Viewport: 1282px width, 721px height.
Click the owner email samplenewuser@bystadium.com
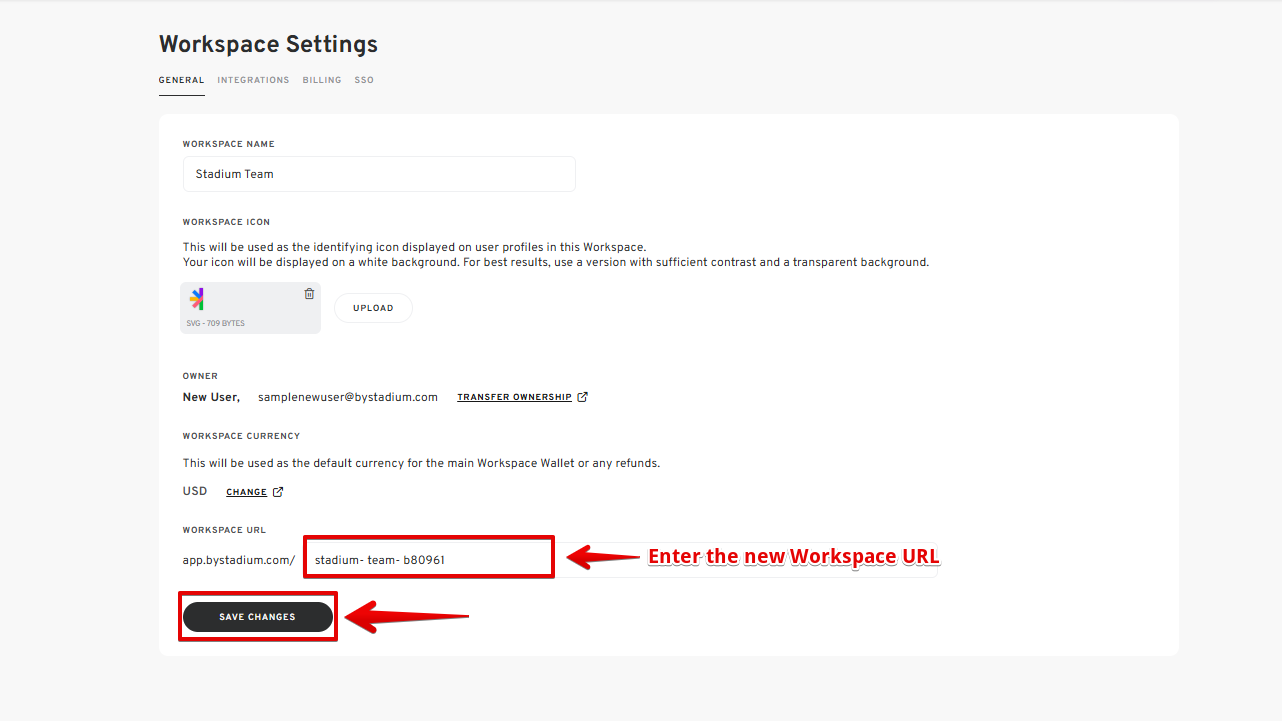click(348, 397)
